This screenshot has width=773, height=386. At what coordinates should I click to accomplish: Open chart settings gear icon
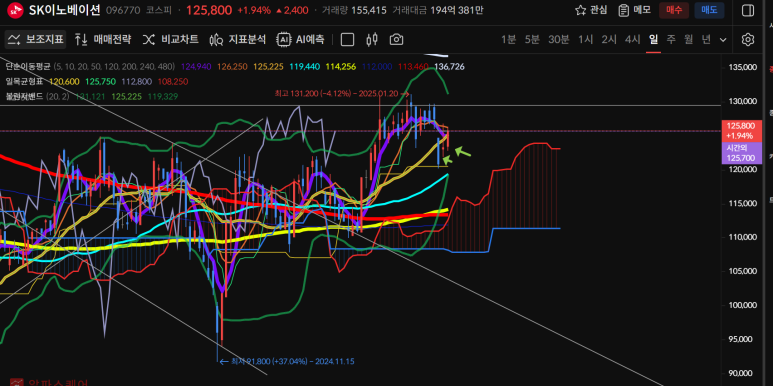(x=748, y=39)
